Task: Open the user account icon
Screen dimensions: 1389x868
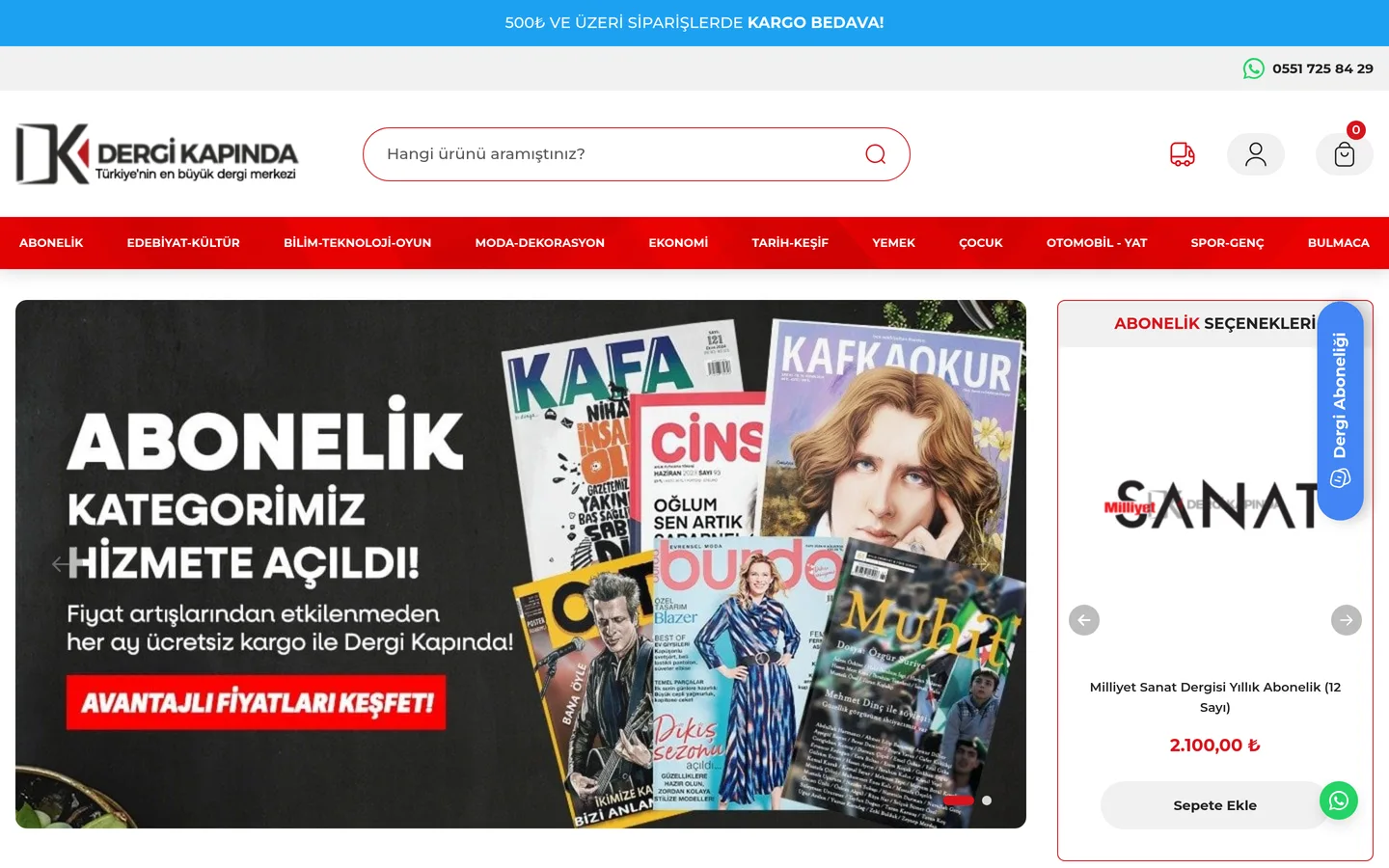Action: pyautogui.click(x=1256, y=154)
